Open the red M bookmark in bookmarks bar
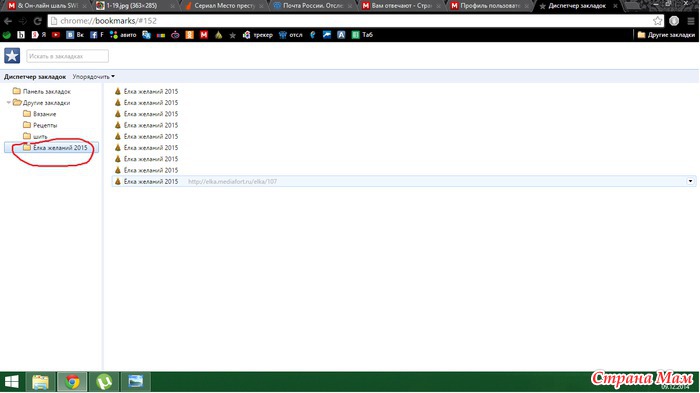The height and width of the screenshot is (393, 700). coord(204,35)
